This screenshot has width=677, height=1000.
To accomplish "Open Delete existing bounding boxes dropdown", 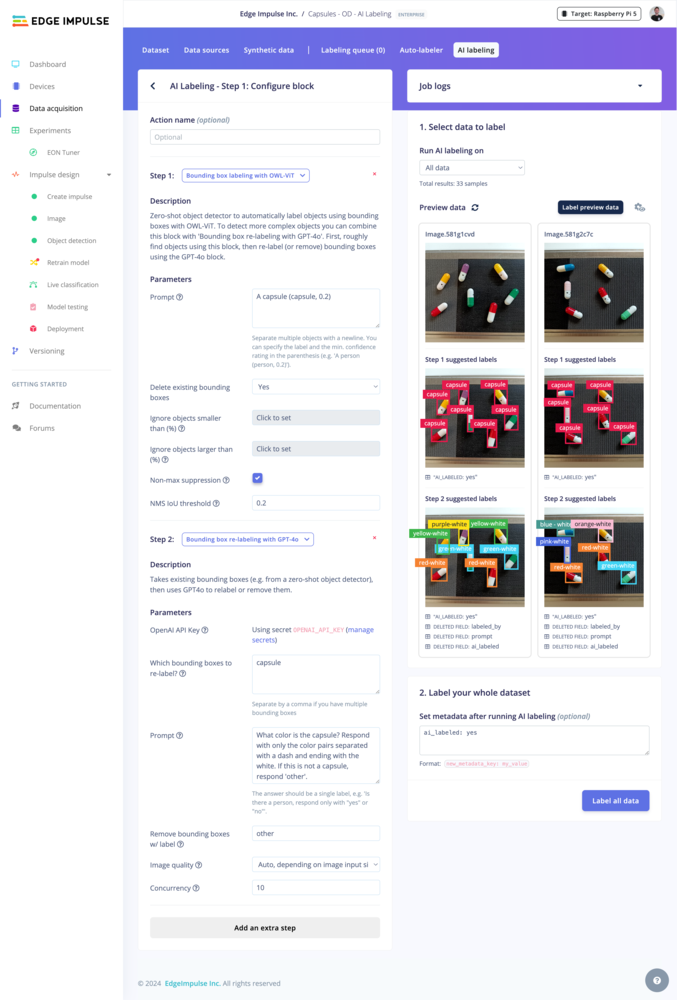I will (316, 387).
